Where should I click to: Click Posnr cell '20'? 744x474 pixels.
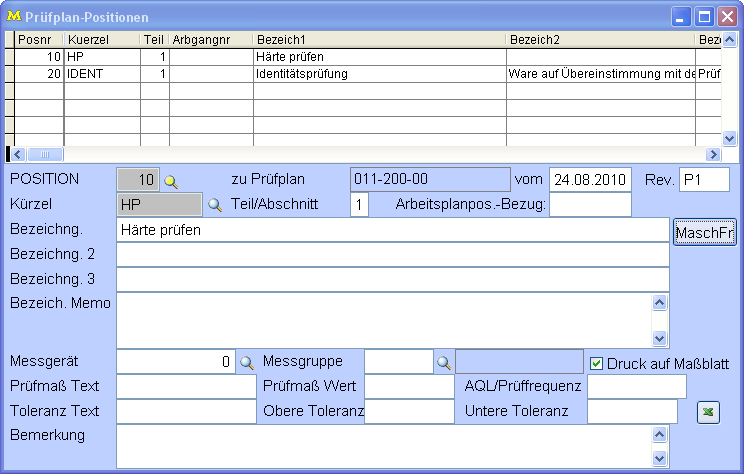pyautogui.click(x=39, y=74)
